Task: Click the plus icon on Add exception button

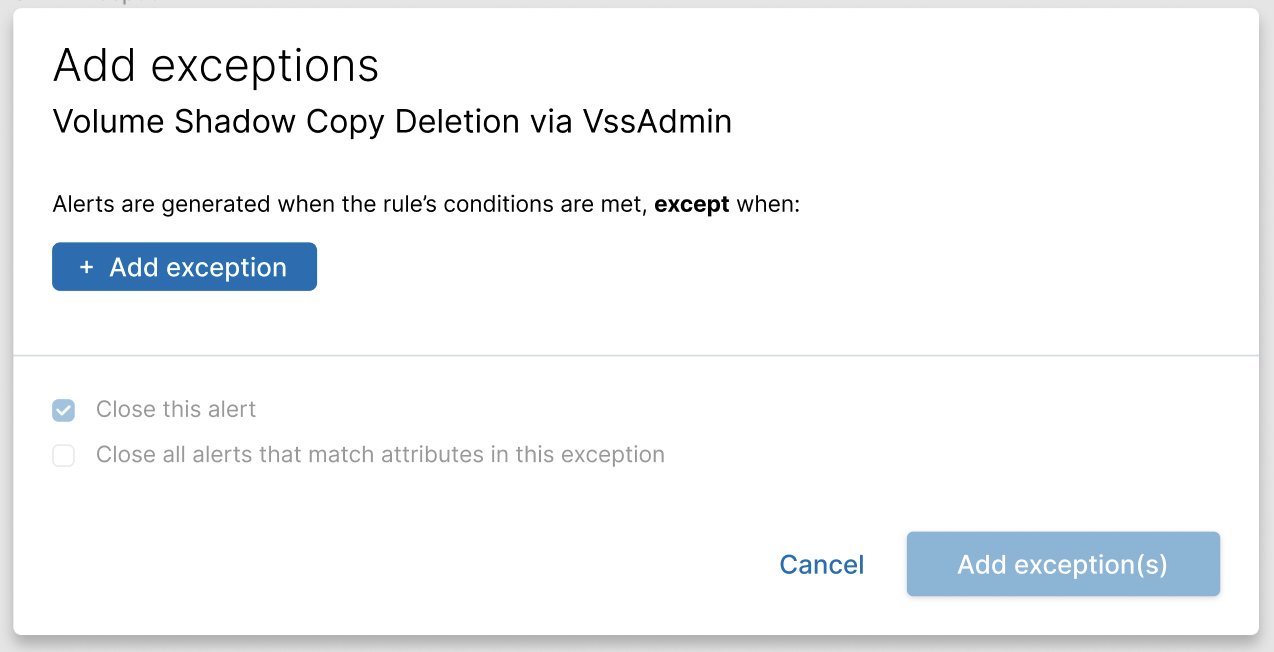Action: (x=86, y=266)
